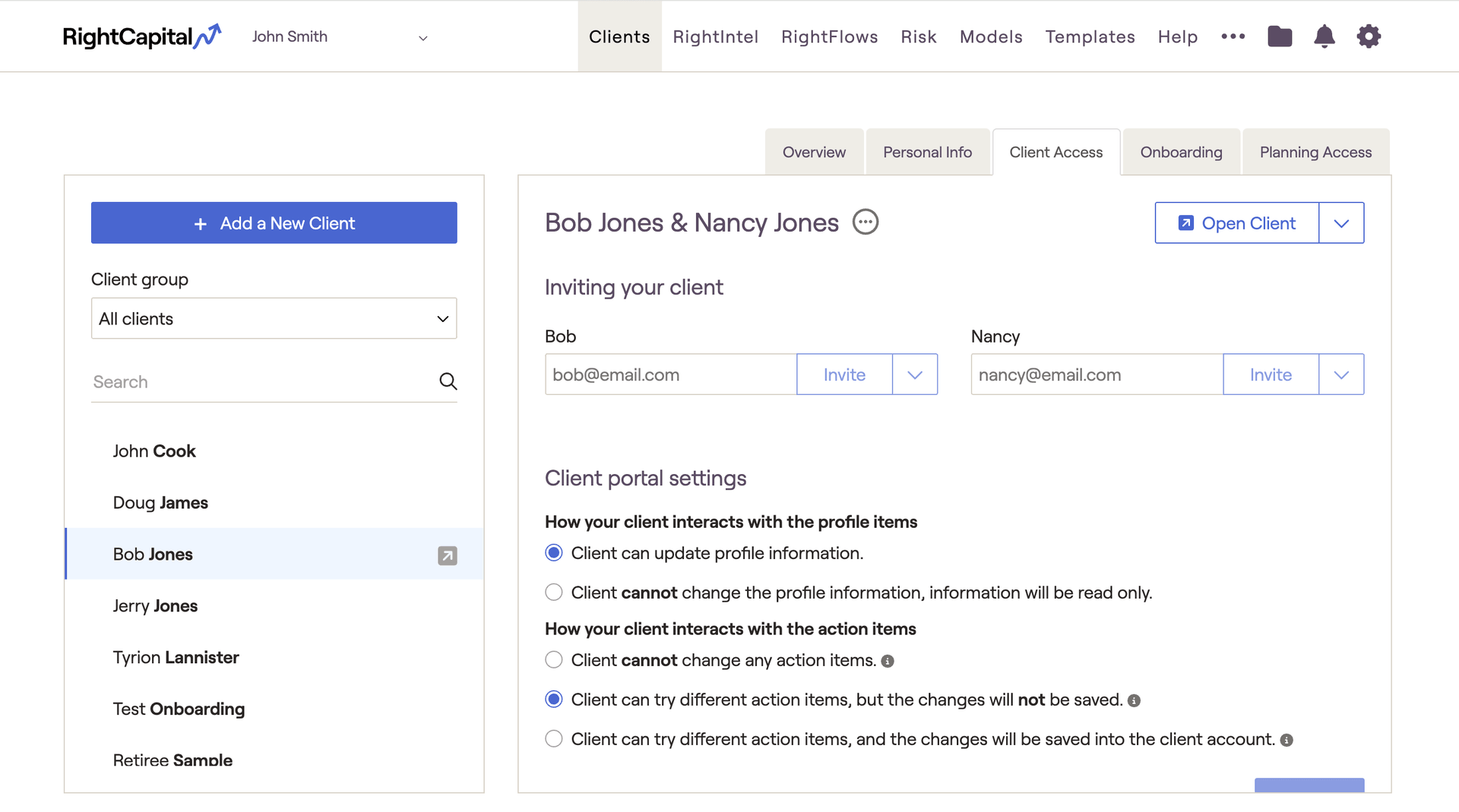Image resolution: width=1459 pixels, height=812 pixels.
Task: Open RightFlows in navigation
Action: [x=830, y=36]
